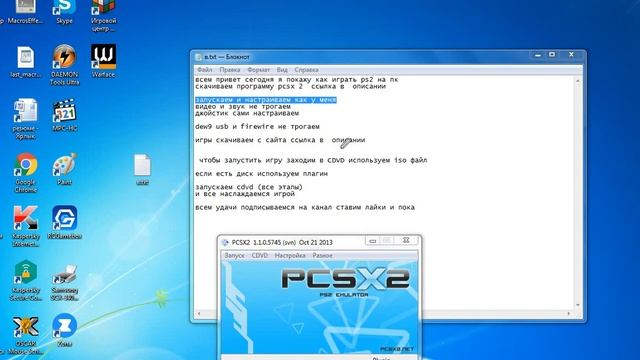Launch the ROGameBox shortcut

click(x=64, y=222)
